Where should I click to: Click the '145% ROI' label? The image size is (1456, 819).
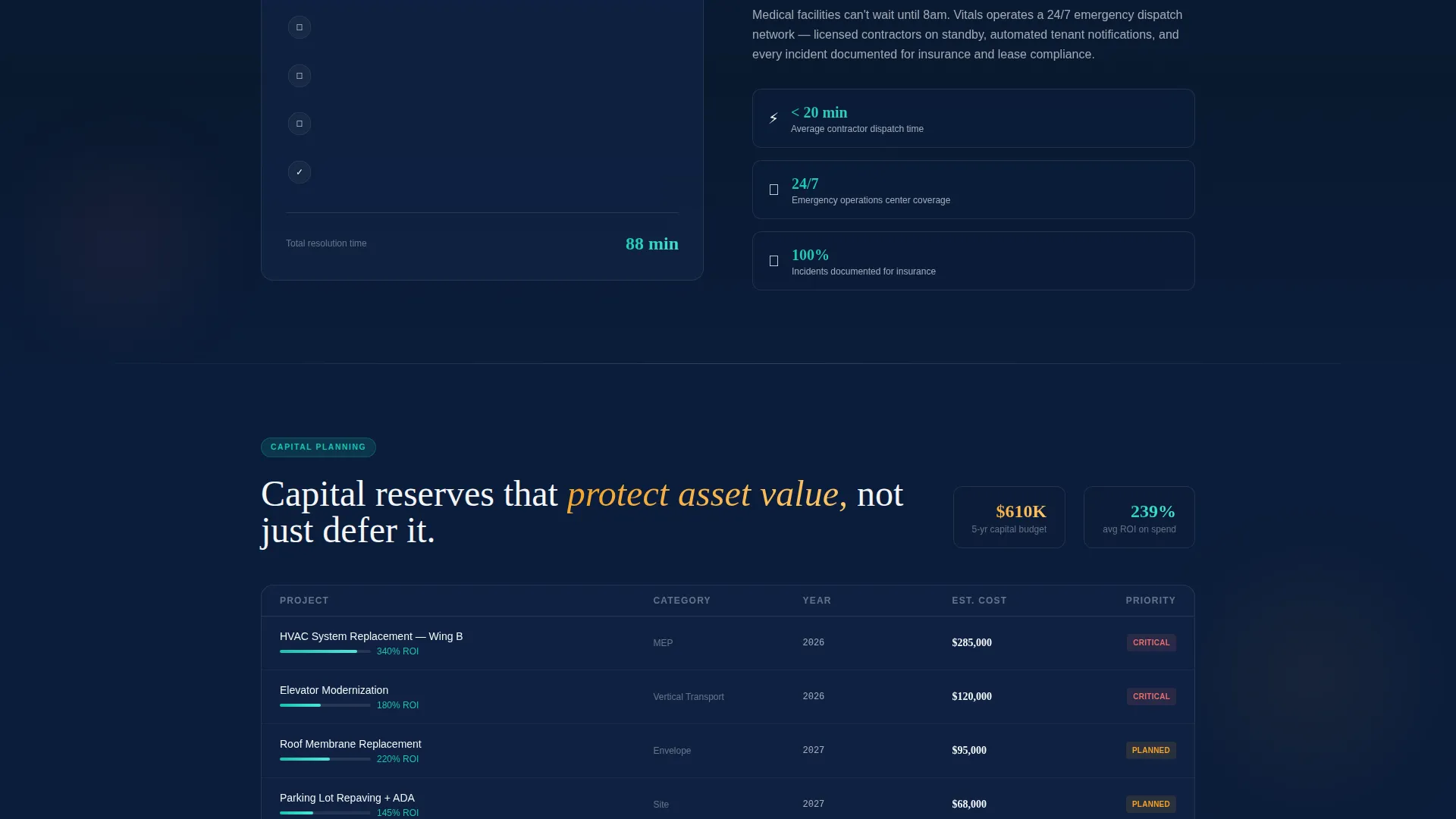coord(397,813)
